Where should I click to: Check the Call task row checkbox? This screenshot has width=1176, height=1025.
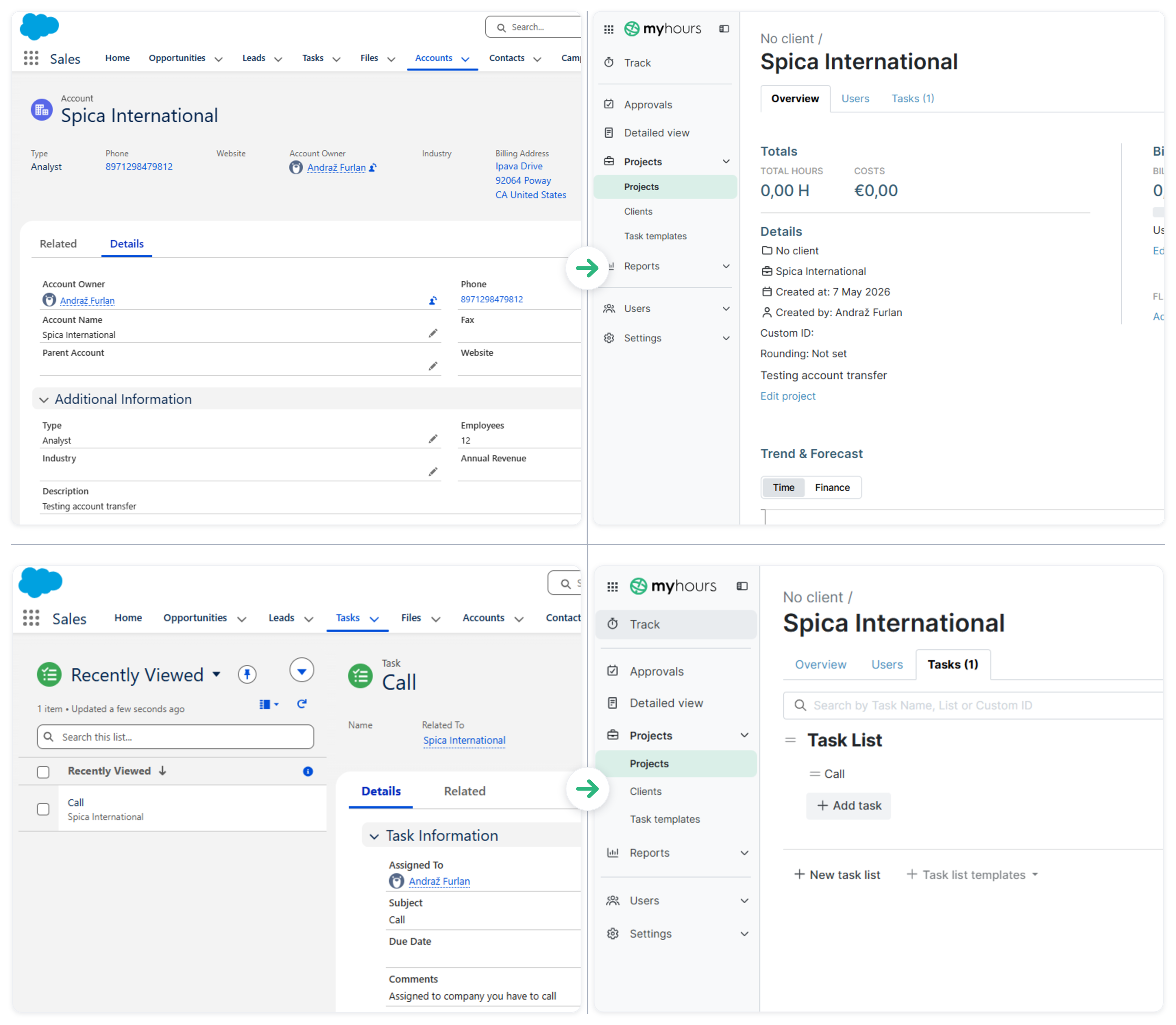tap(43, 809)
